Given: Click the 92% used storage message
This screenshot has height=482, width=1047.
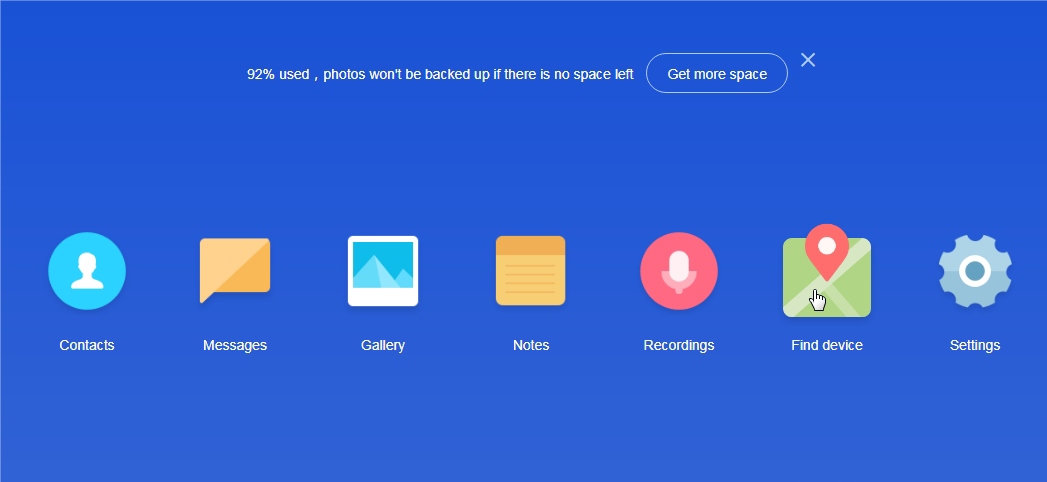Looking at the screenshot, I should [440, 74].
